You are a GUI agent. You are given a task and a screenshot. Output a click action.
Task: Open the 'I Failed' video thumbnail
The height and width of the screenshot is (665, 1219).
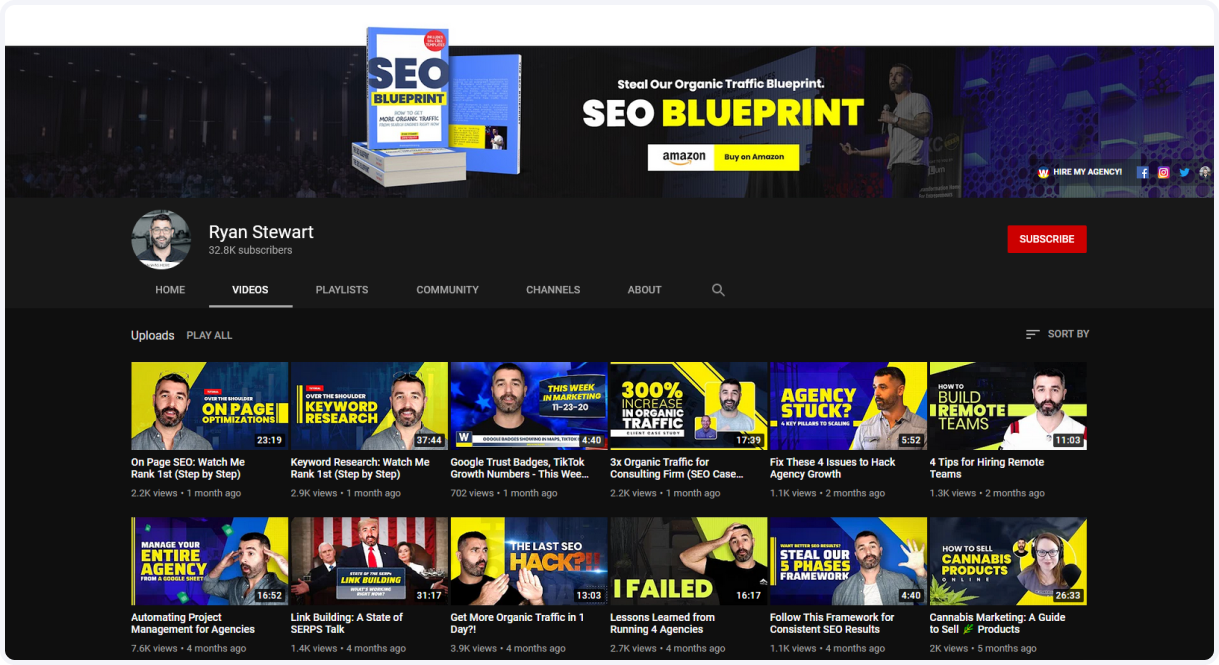click(689, 561)
